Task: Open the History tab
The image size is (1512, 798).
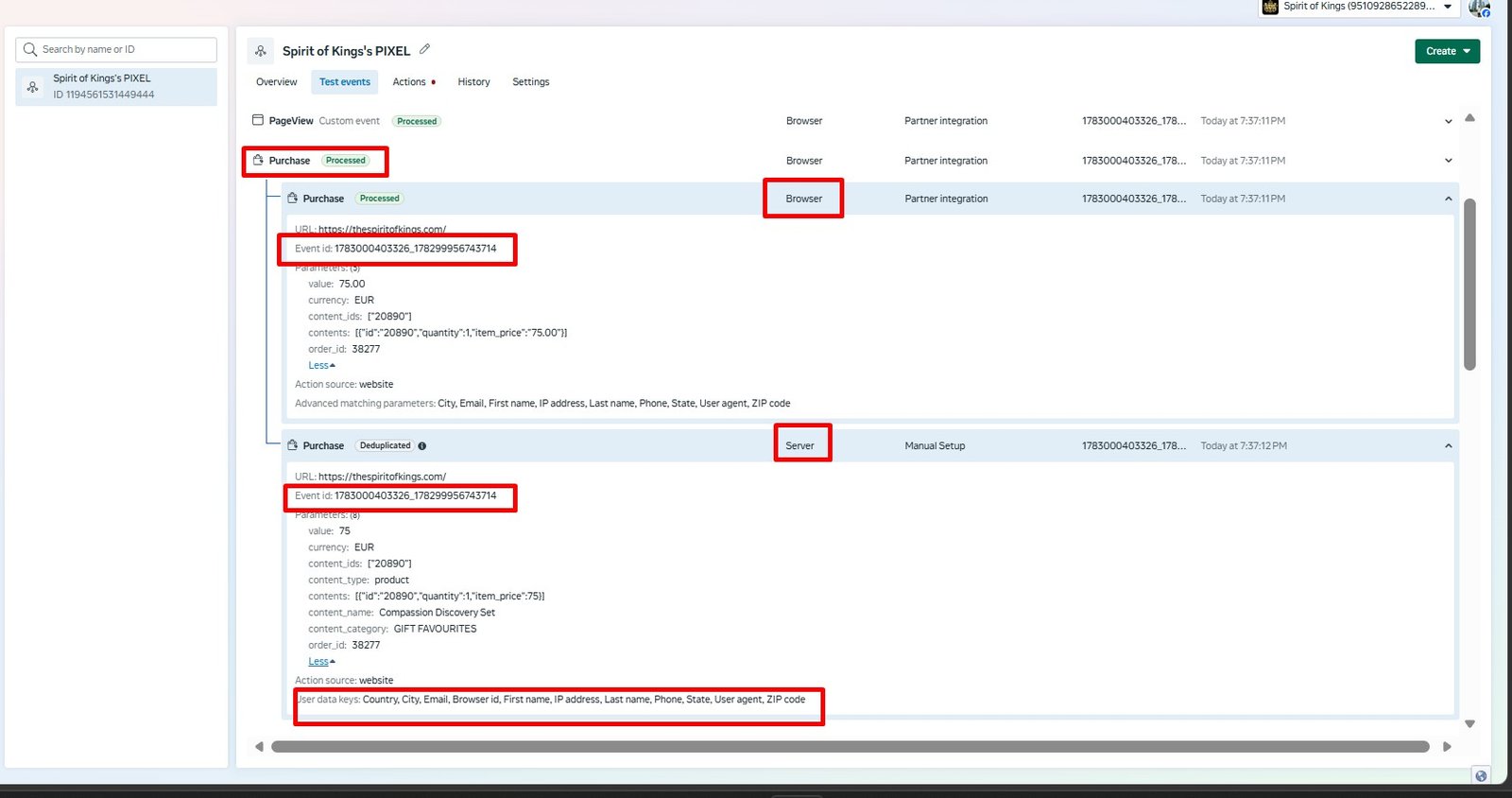Action: pos(473,82)
